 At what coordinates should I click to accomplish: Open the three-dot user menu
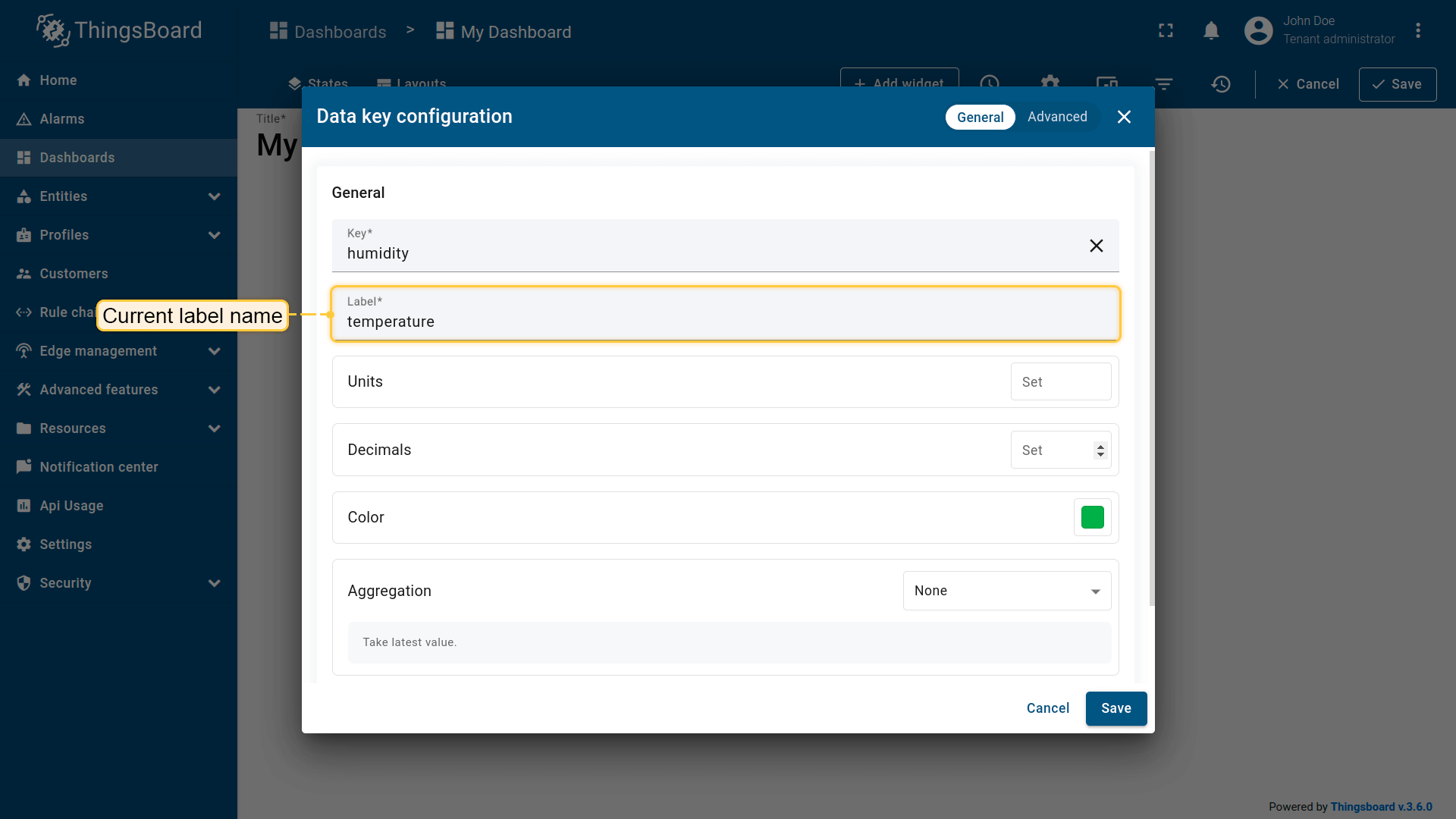coord(1417,31)
